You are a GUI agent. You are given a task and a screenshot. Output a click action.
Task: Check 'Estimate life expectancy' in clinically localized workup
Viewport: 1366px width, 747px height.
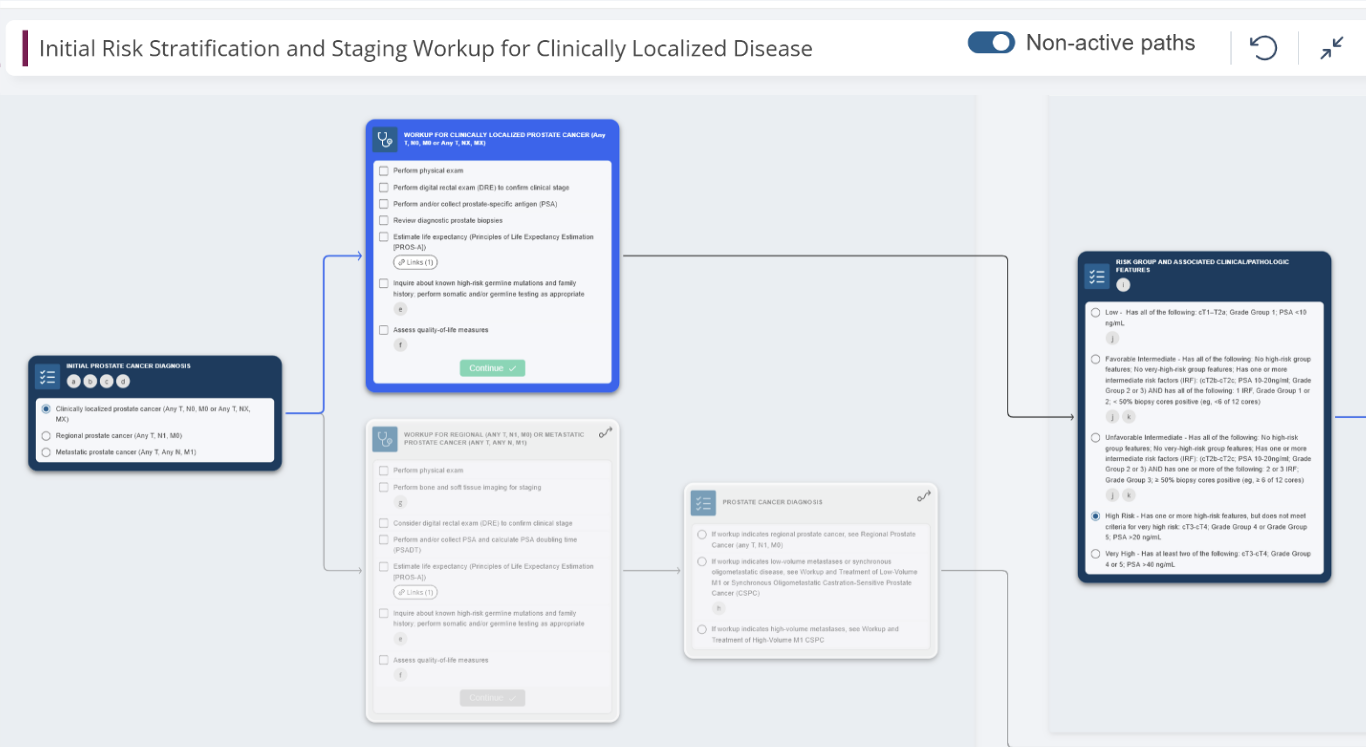pyautogui.click(x=384, y=237)
